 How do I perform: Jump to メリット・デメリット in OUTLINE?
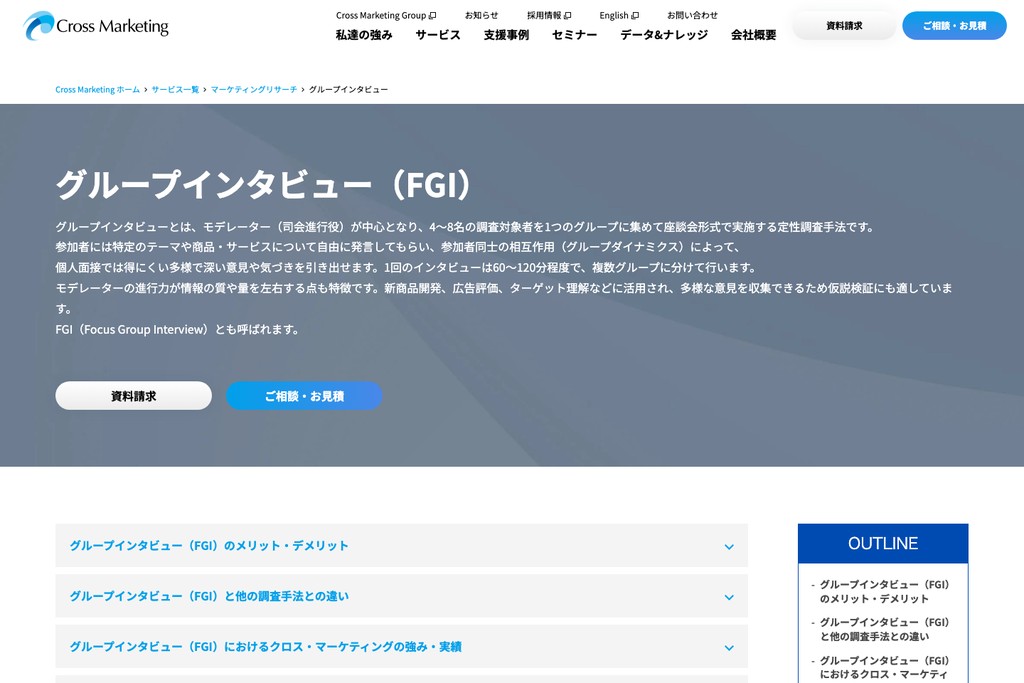[x=884, y=592]
